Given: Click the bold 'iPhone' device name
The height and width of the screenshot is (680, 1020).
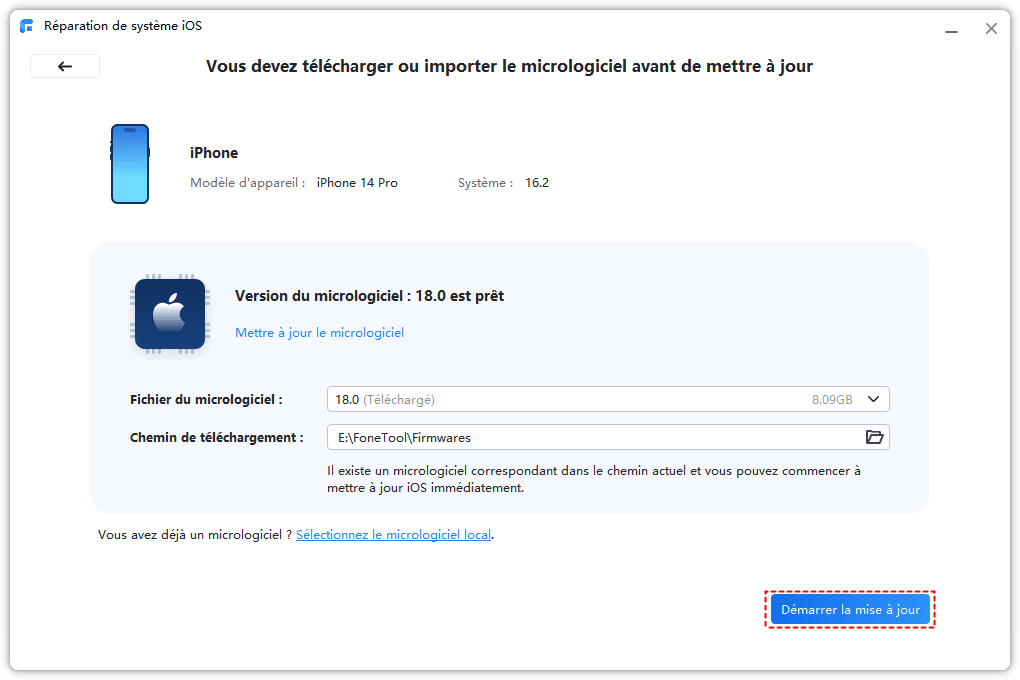Looking at the screenshot, I should point(214,153).
